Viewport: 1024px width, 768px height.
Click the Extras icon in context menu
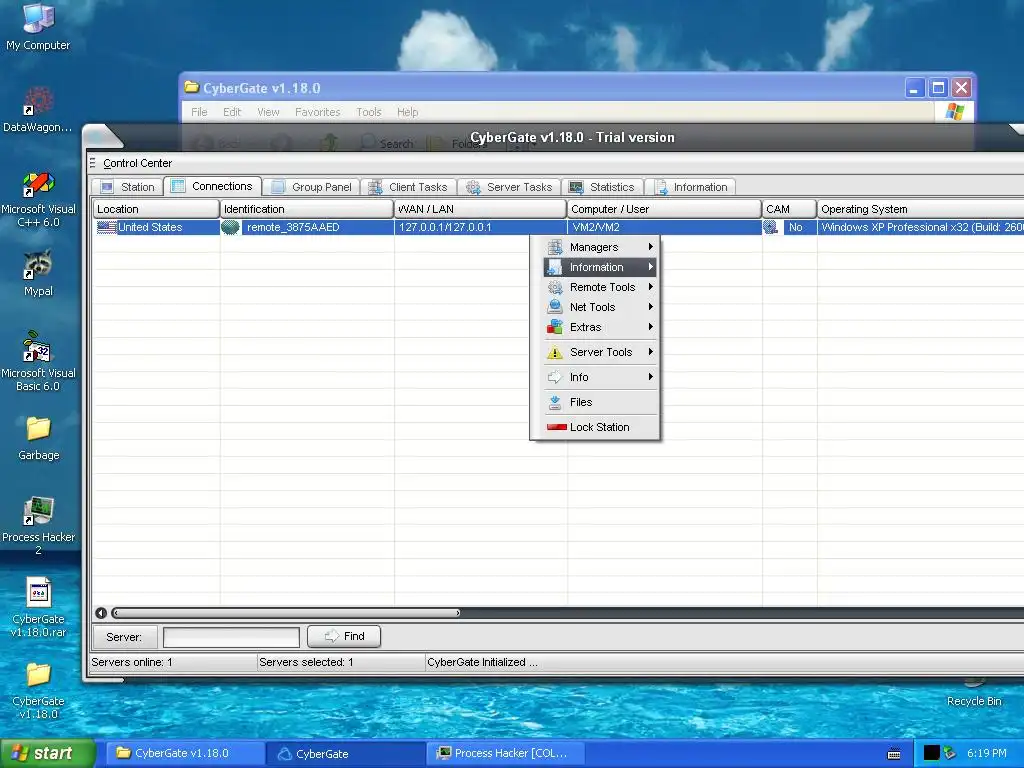[x=554, y=327]
